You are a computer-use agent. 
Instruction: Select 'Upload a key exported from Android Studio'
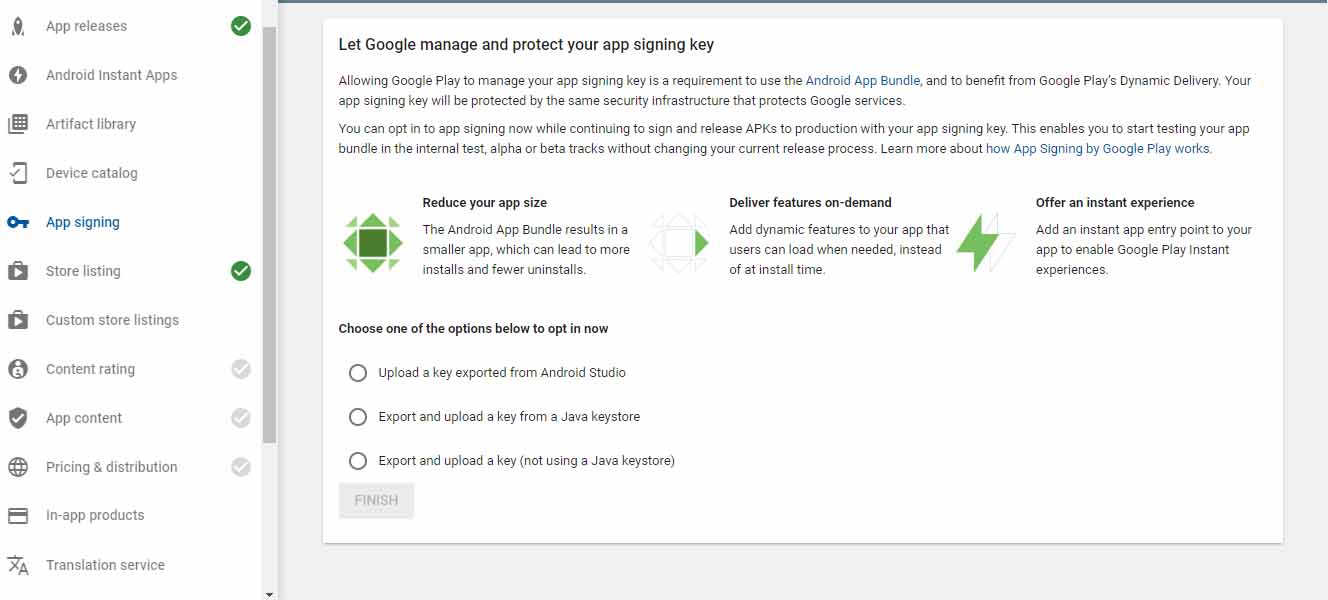pos(358,373)
